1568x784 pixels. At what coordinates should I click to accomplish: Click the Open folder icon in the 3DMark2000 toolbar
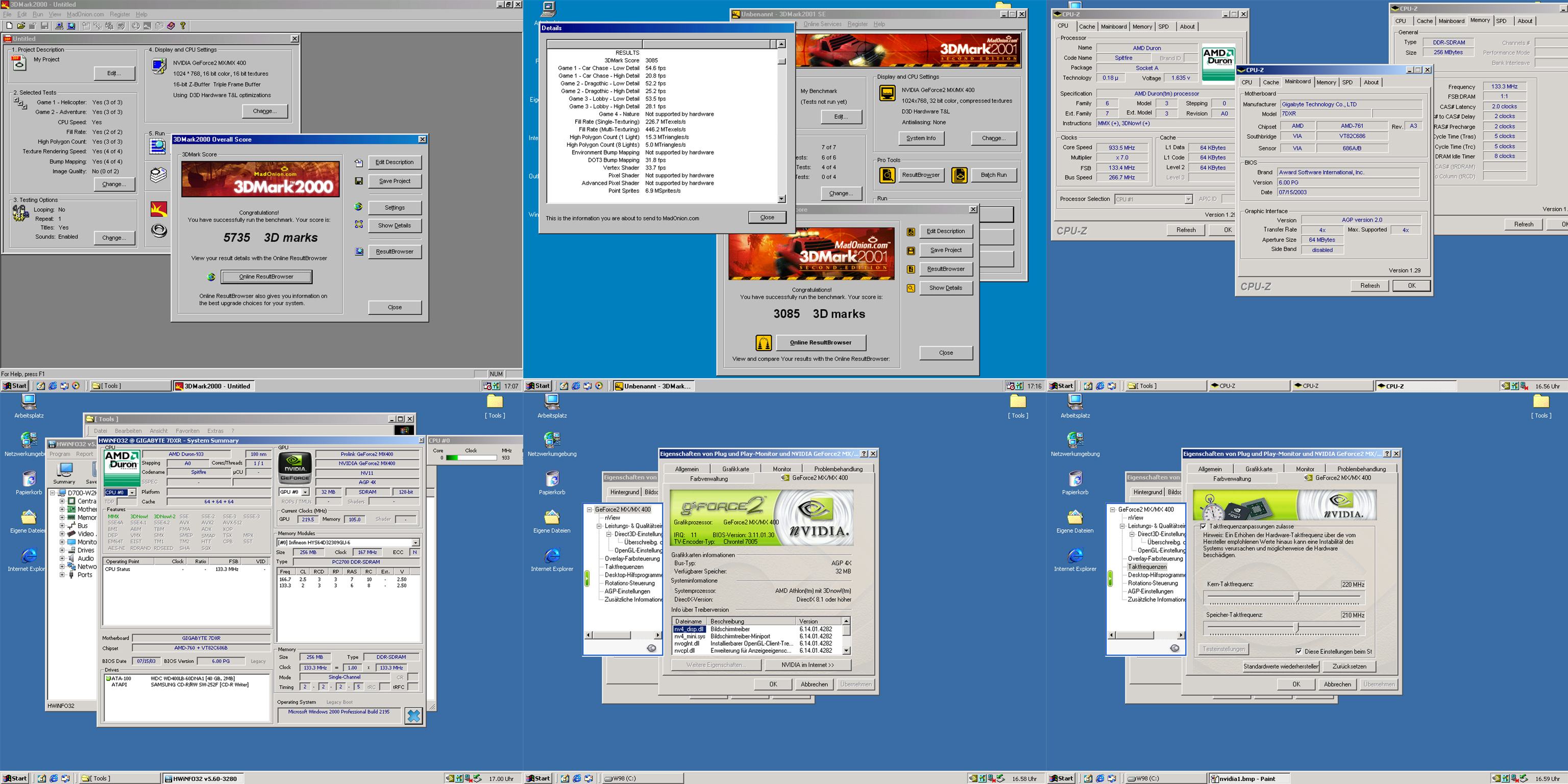(21, 26)
